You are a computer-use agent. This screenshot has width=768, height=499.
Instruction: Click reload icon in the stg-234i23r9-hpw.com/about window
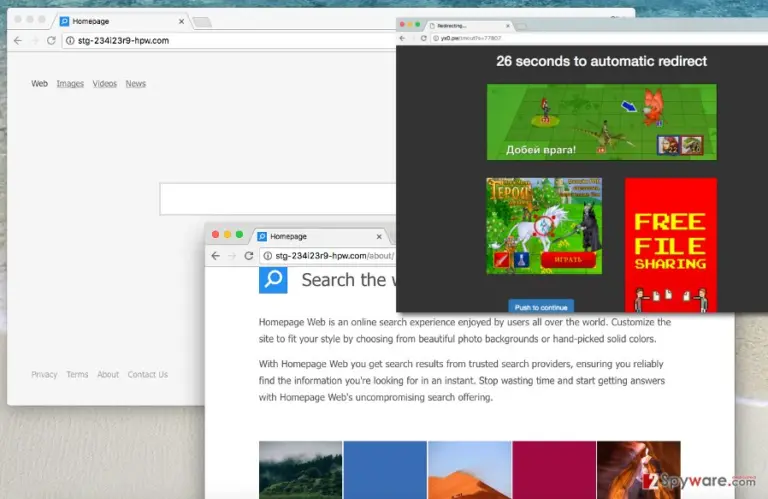coord(249,256)
